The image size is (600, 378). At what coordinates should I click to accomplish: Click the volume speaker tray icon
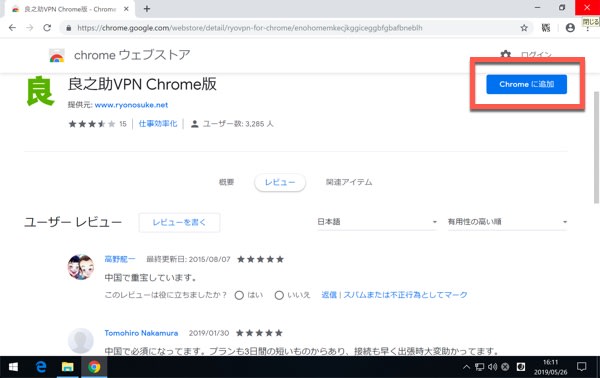coord(492,367)
